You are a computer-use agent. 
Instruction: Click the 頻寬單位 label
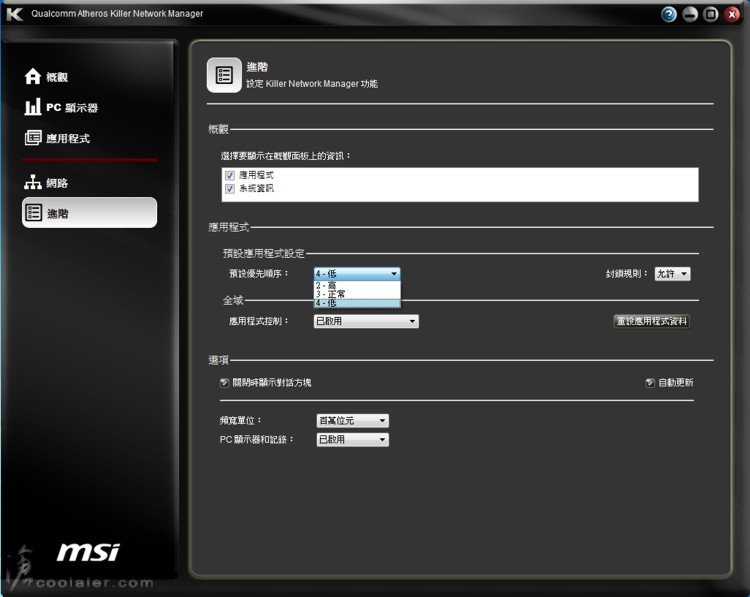coord(241,420)
